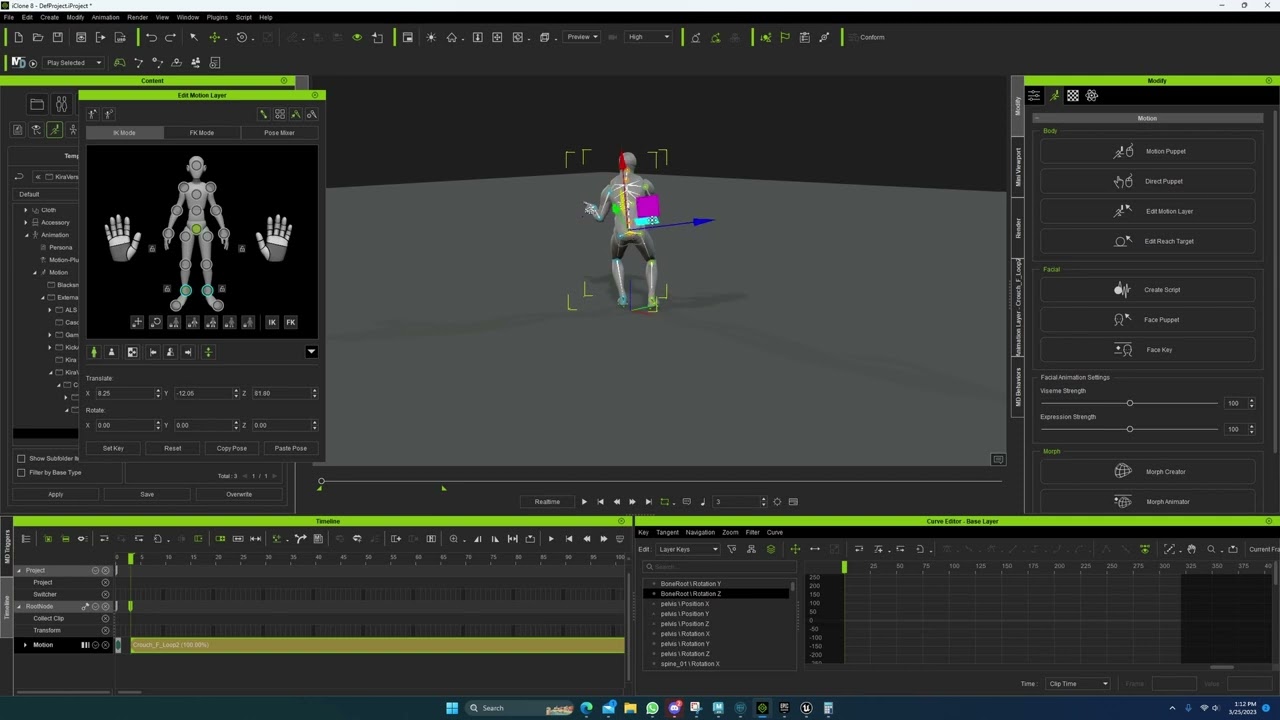Click Create Script facial icon
Screen dimensions: 1280x720
tap(1123, 290)
